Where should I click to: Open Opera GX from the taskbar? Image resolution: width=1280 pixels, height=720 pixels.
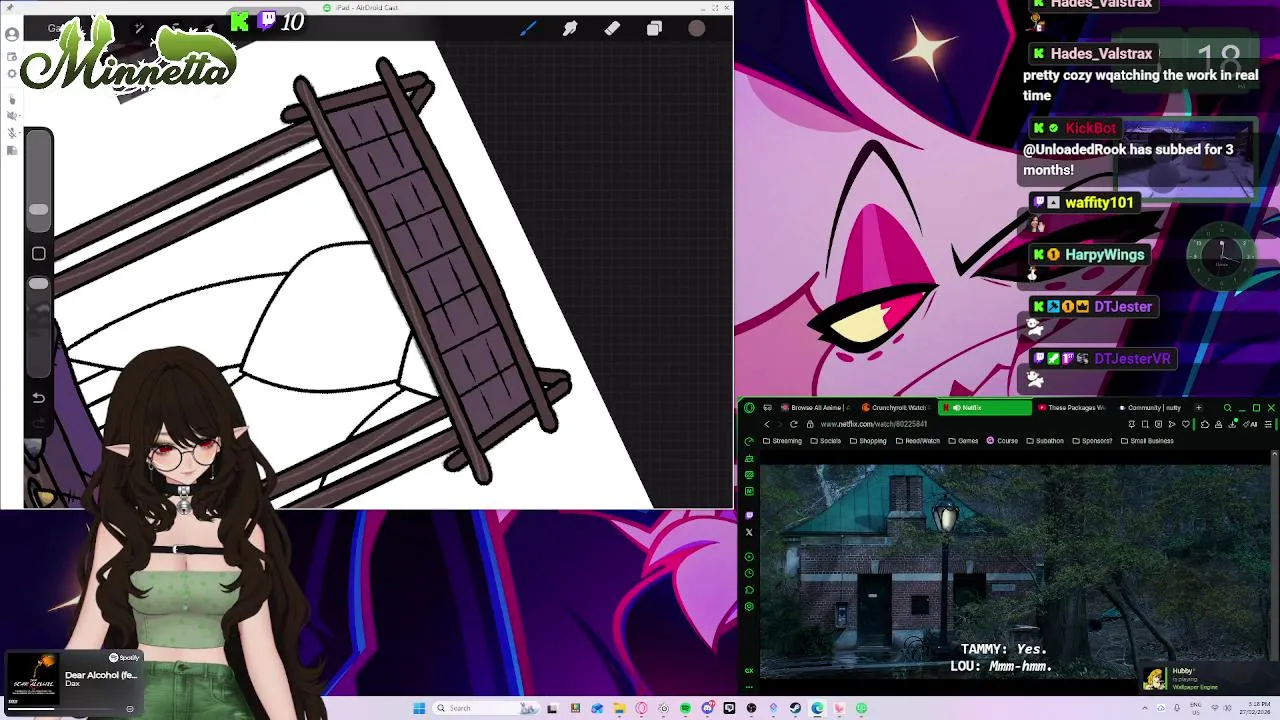coord(641,708)
